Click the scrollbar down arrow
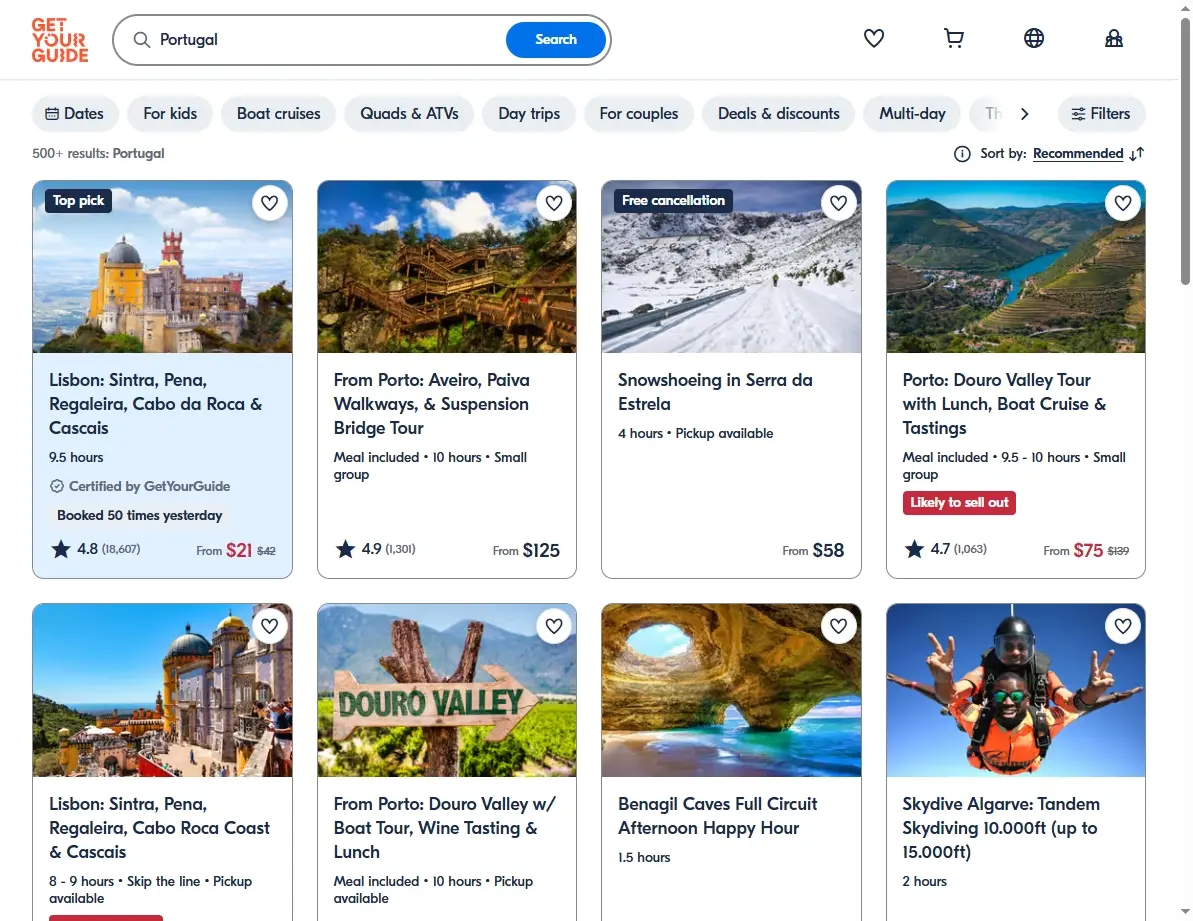This screenshot has height=921, width=1193. point(1185,911)
